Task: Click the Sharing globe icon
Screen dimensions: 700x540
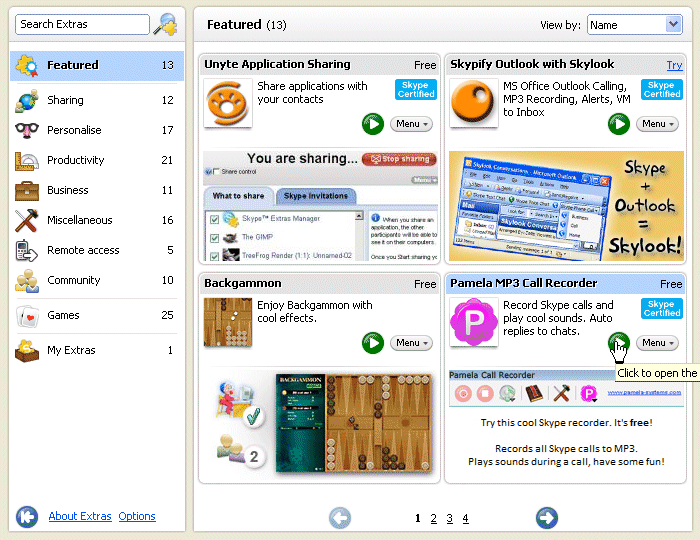Action: [27, 100]
